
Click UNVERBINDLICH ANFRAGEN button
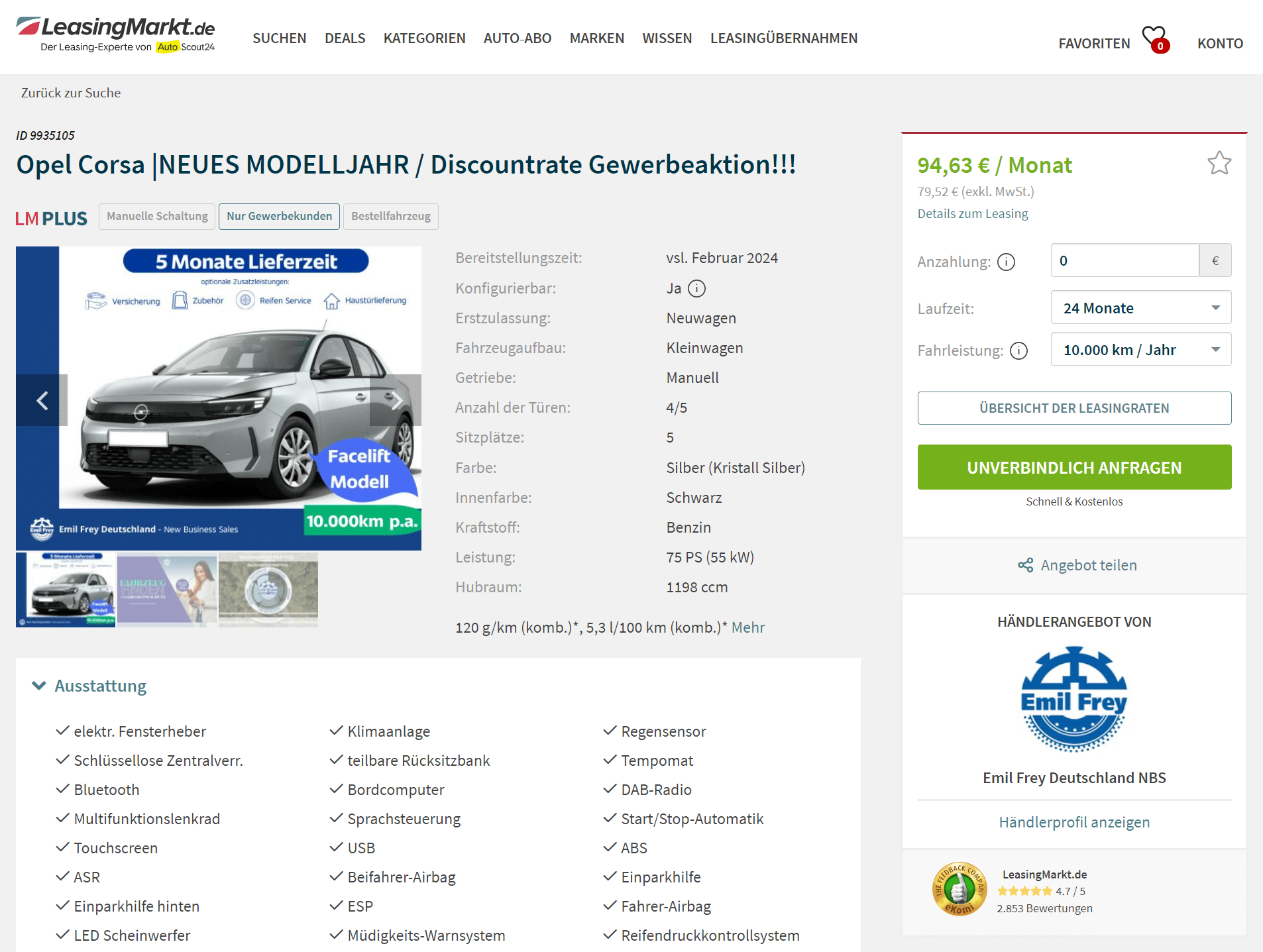(x=1074, y=467)
